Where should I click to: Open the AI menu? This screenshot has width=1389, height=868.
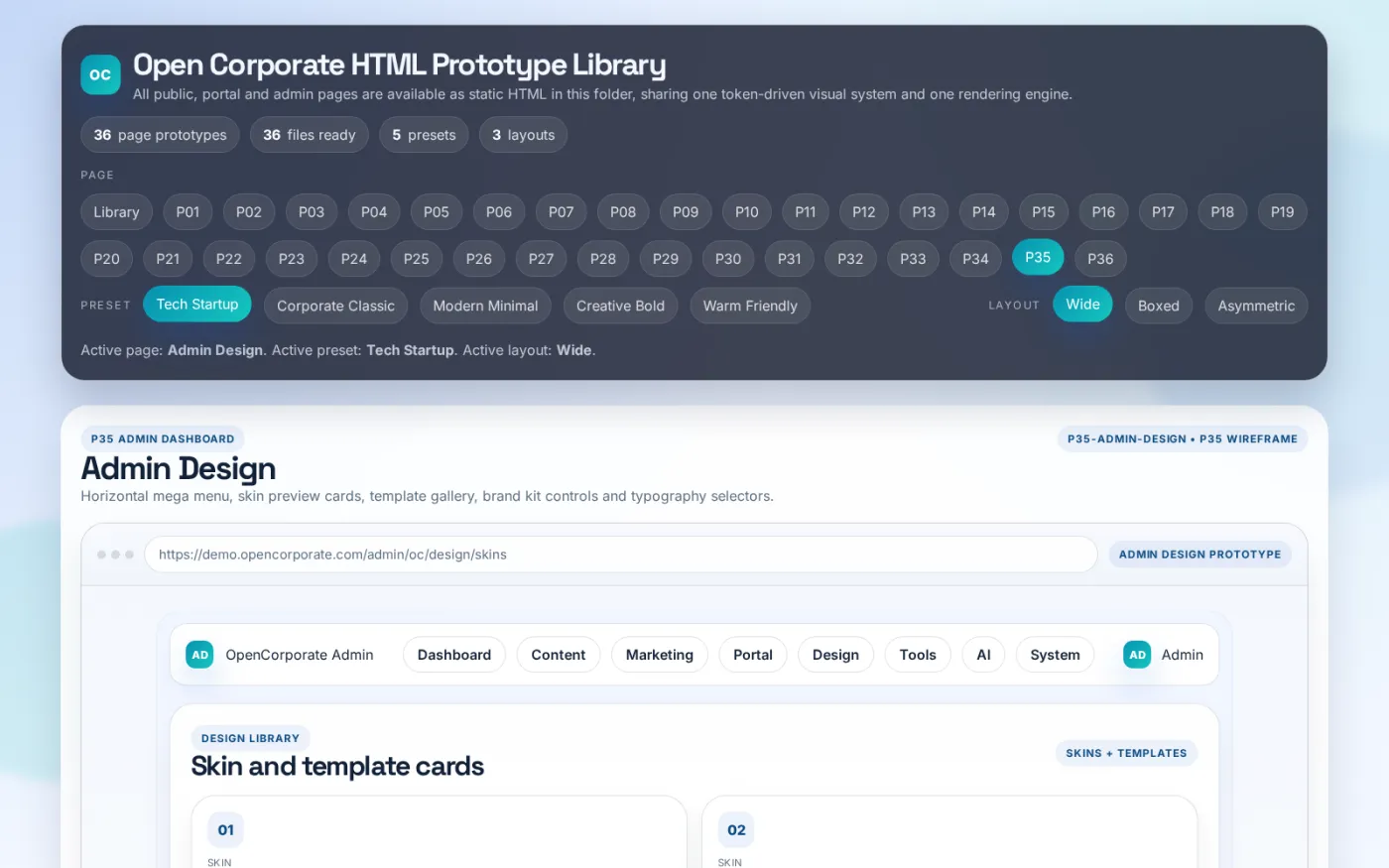984,655
